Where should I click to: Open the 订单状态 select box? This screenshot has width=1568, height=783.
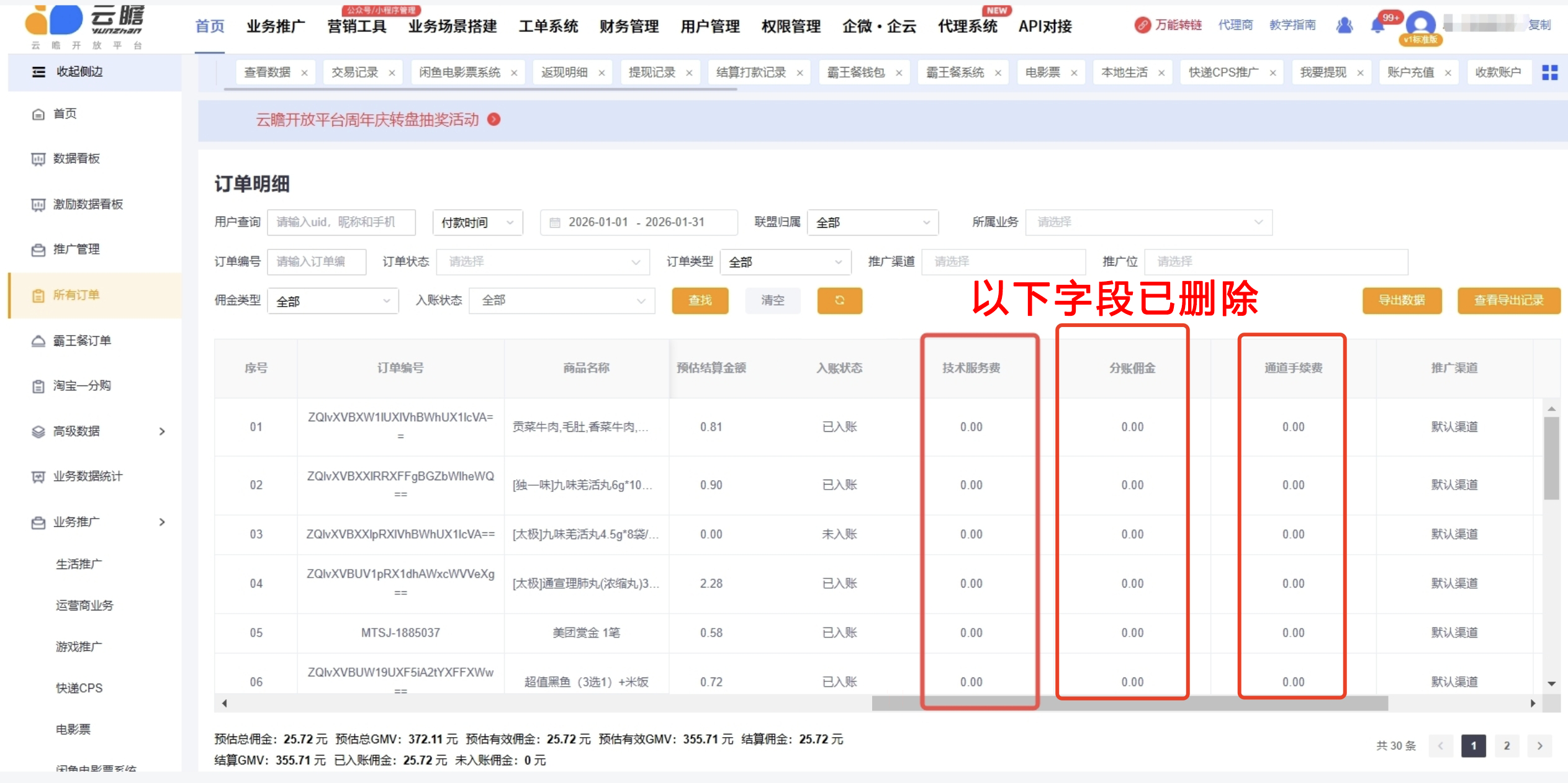[x=543, y=262]
